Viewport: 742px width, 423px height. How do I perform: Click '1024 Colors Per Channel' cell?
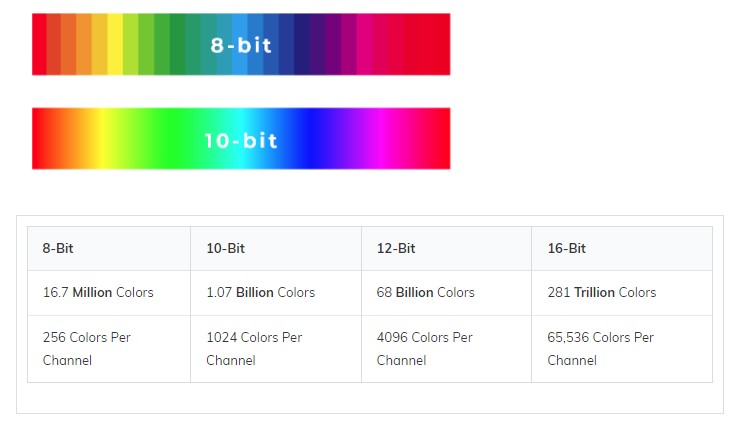[x=276, y=349]
